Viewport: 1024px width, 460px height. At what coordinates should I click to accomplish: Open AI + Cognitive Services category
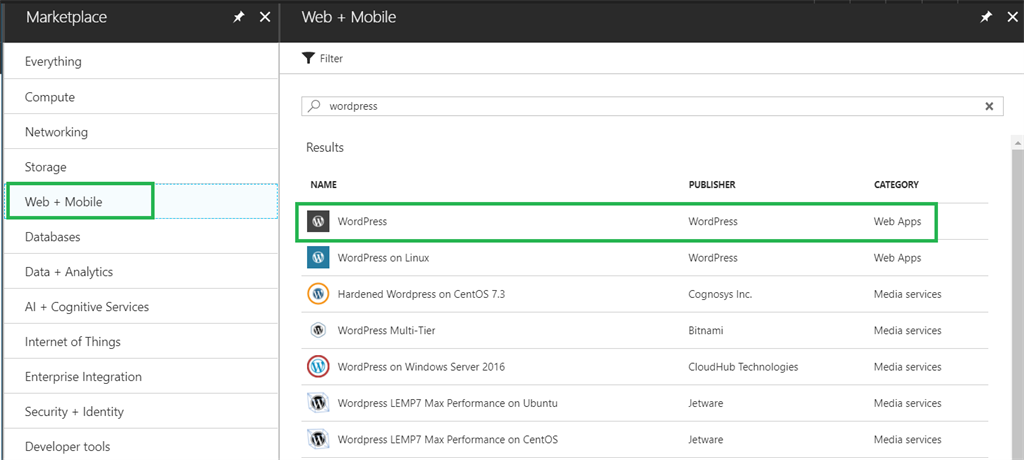point(87,307)
